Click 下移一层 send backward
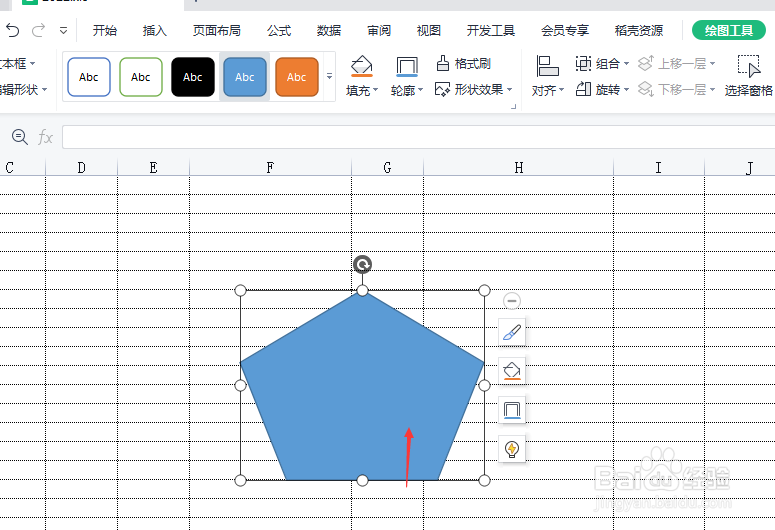 pyautogui.click(x=676, y=89)
